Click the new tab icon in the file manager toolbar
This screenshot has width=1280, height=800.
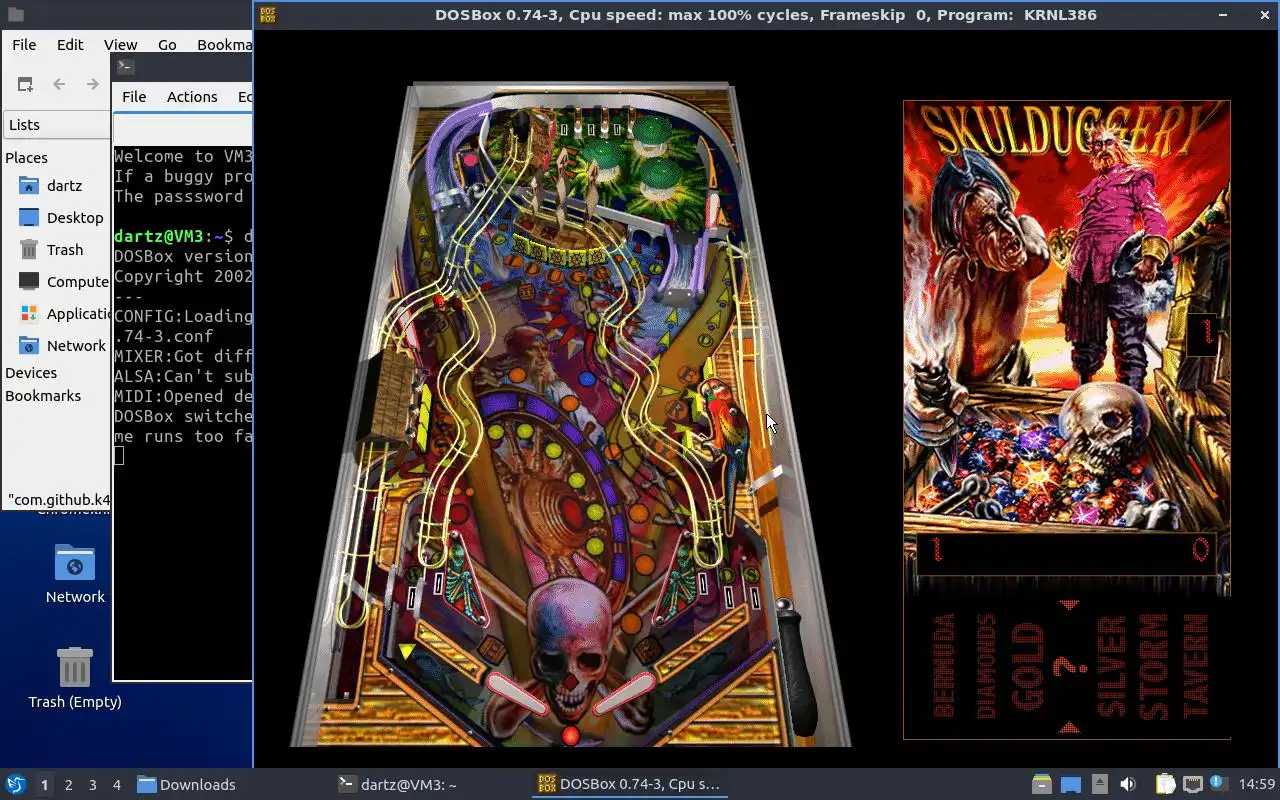coord(25,85)
